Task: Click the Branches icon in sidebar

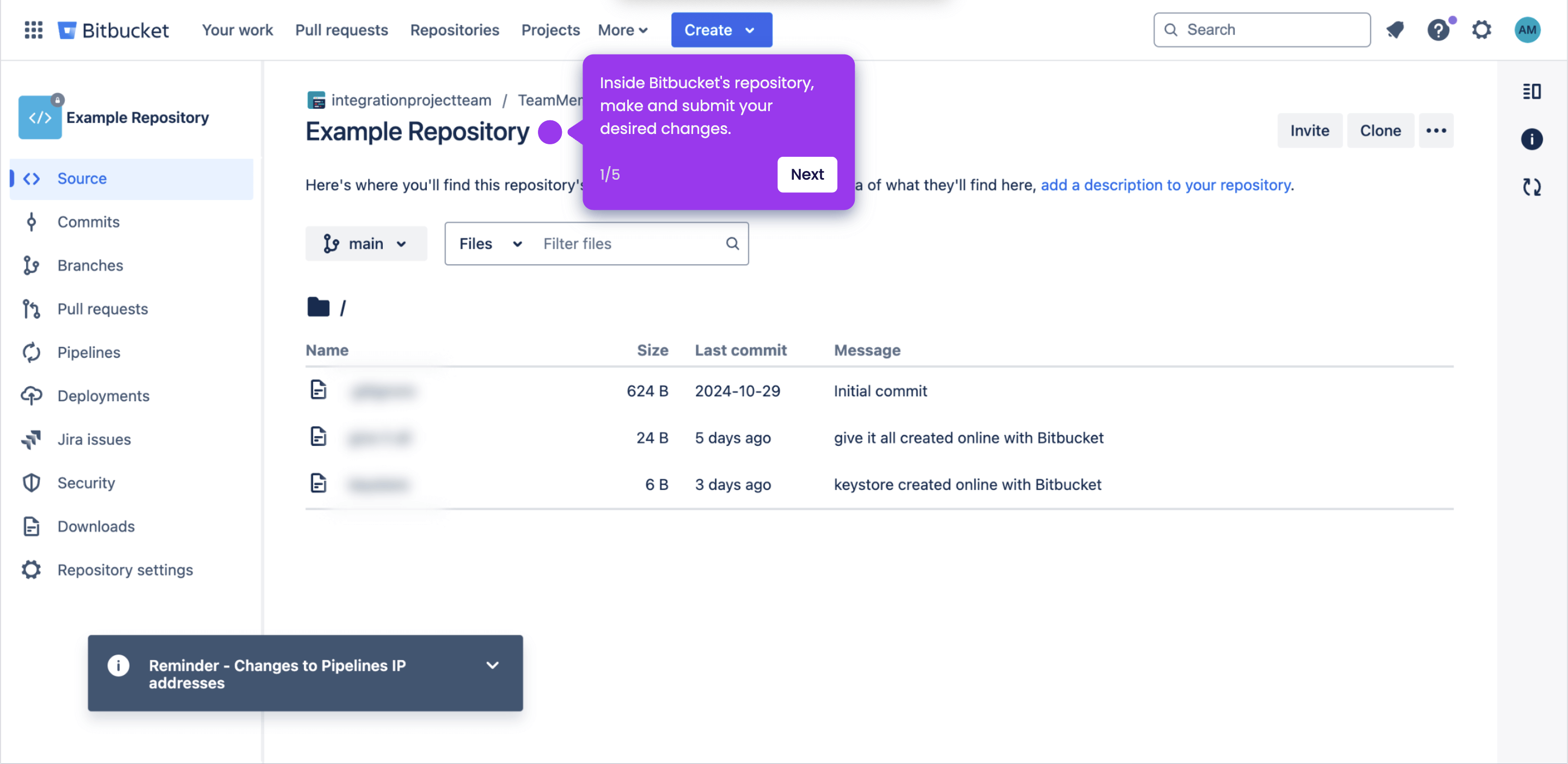Action: pos(31,265)
